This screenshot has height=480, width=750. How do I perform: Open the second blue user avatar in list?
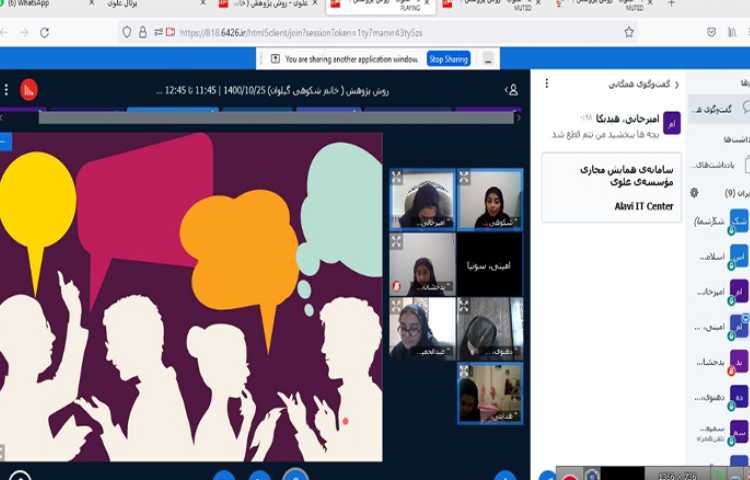pyautogui.click(x=739, y=256)
